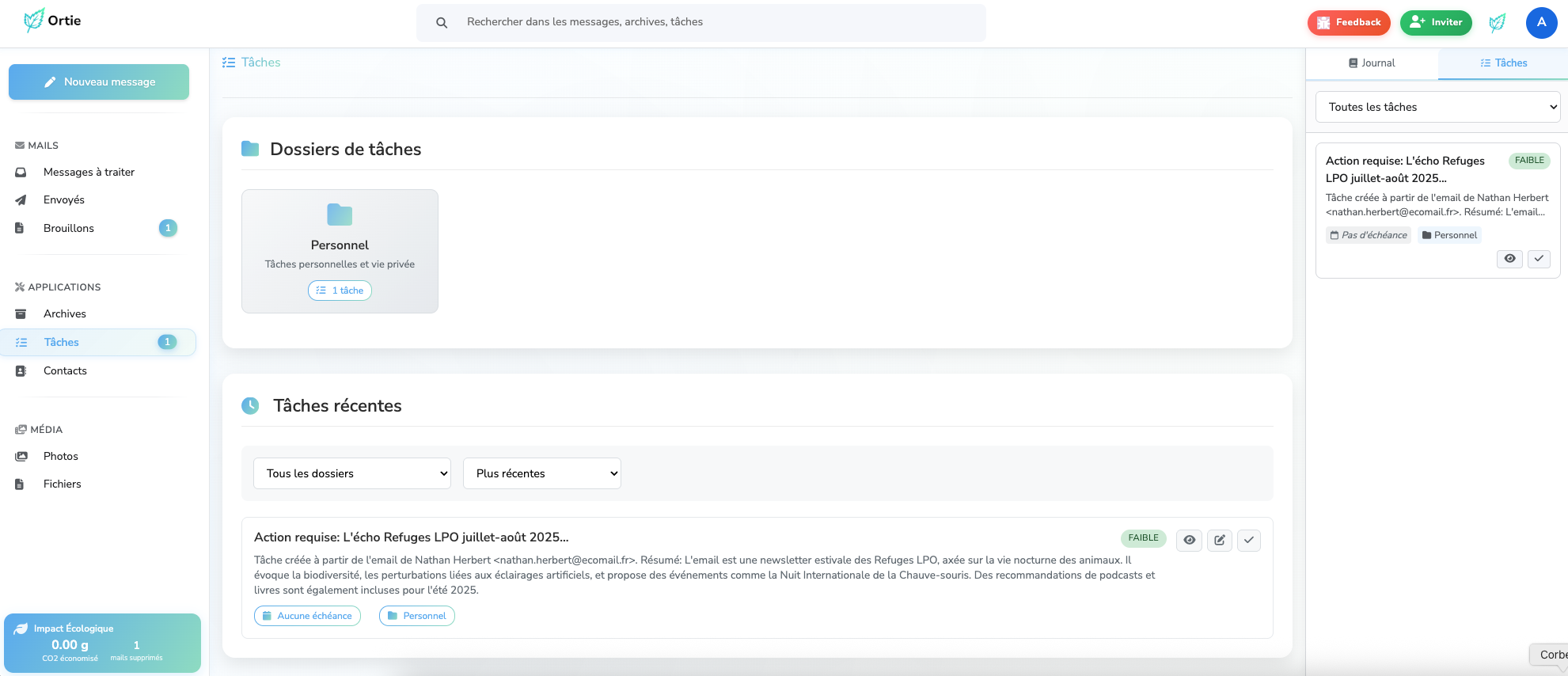The height and width of the screenshot is (676, 1568).
Task: Open the Plus récentes sort dropdown
Action: (541, 473)
